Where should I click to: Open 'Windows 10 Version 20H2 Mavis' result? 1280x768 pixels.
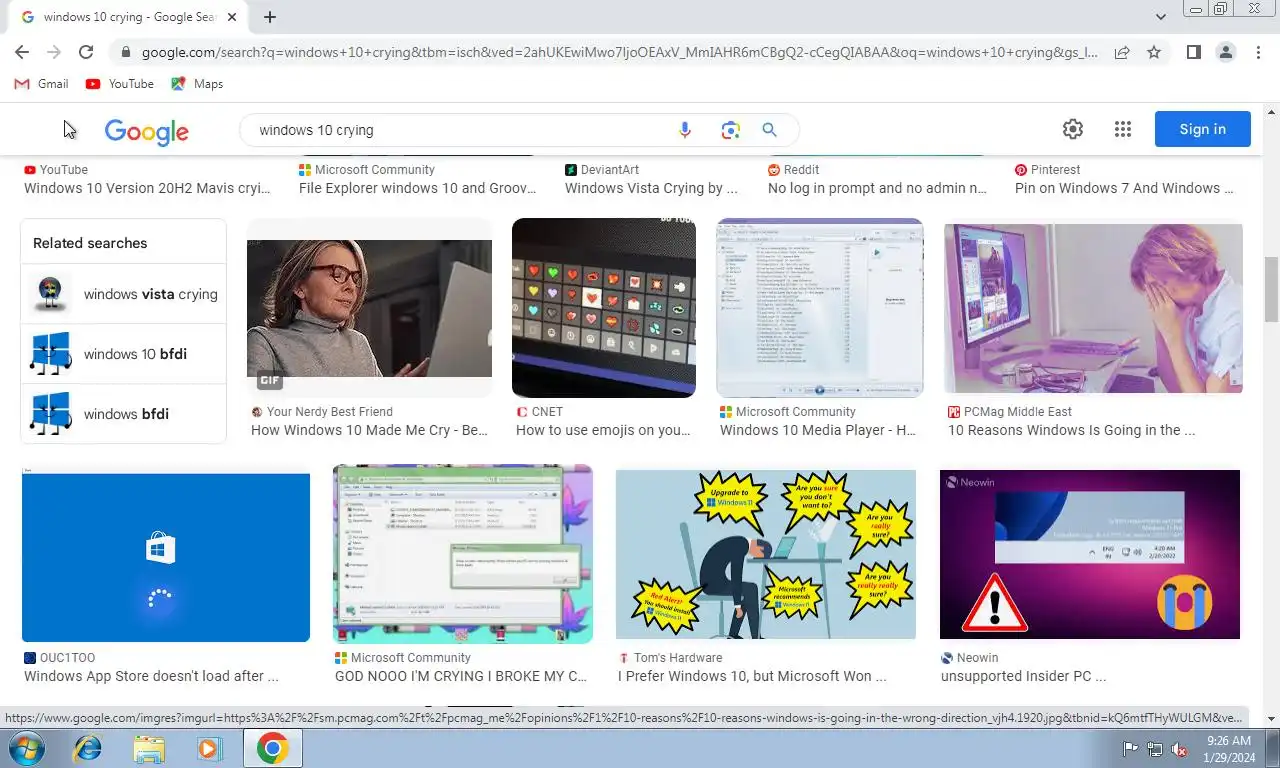pyautogui.click(x=148, y=188)
